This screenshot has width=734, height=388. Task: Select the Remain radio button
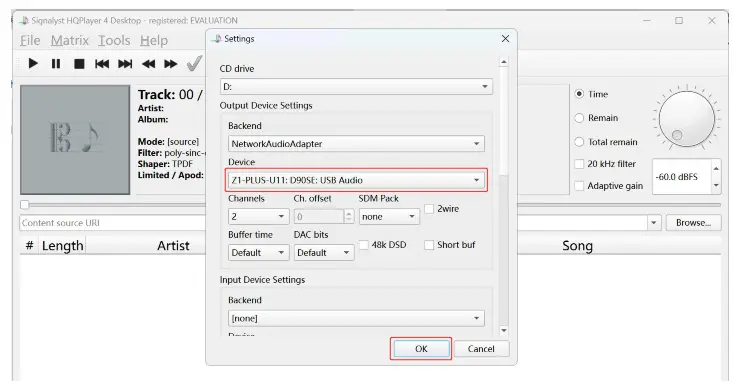pos(579,118)
